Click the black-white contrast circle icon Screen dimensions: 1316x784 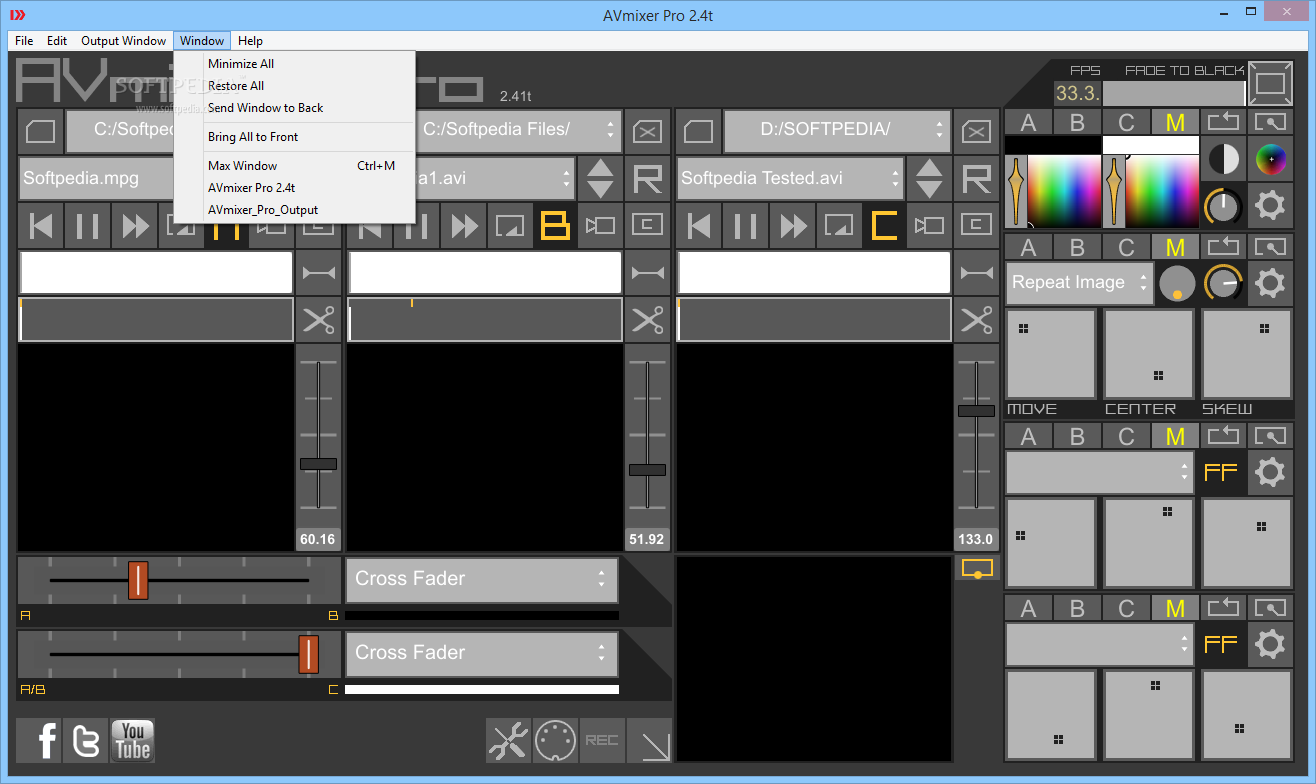1222,159
